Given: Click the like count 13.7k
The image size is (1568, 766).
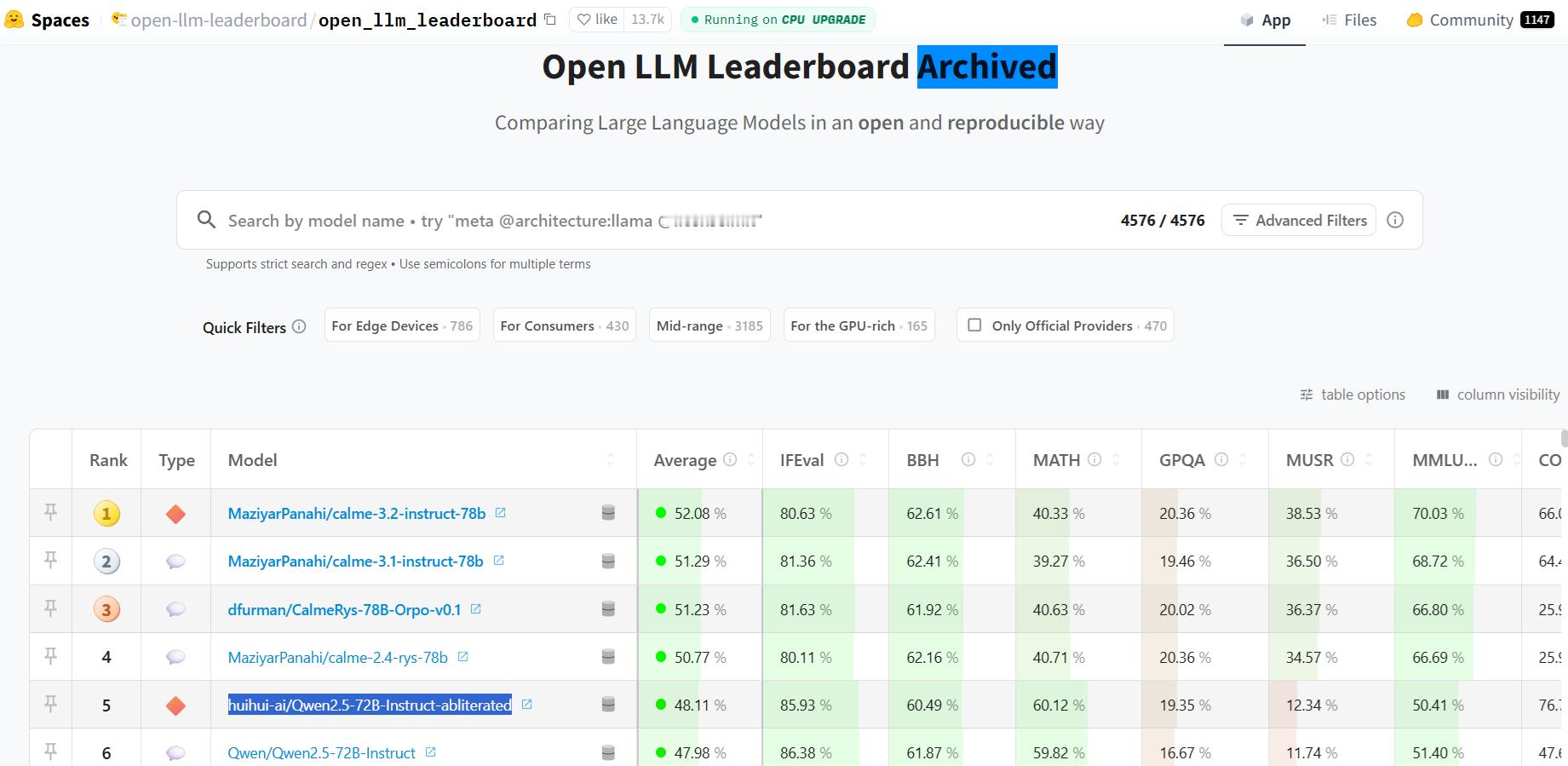Looking at the screenshot, I should 648,20.
